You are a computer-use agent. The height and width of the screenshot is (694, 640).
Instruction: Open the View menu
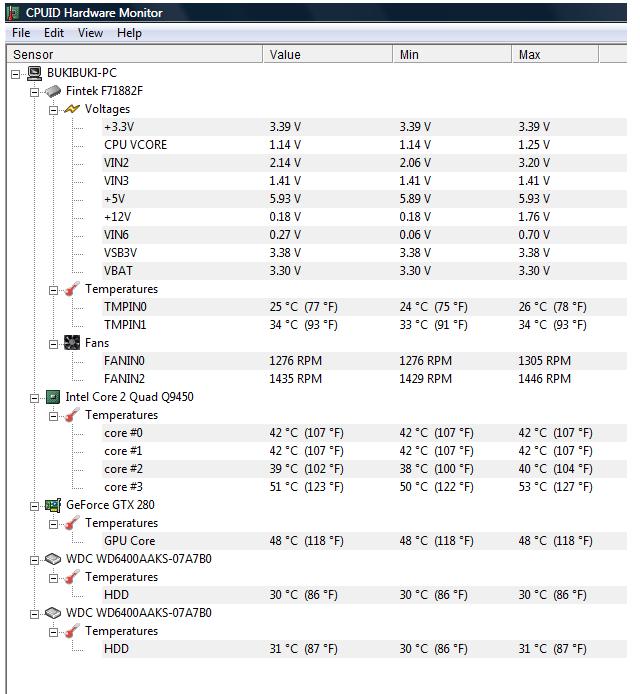pyautogui.click(x=90, y=33)
